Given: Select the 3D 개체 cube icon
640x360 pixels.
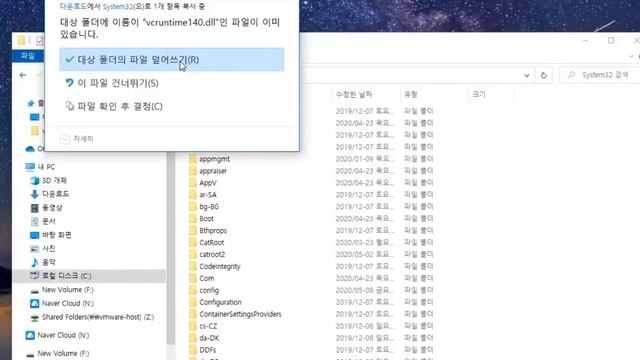Looking at the screenshot, I should [x=35, y=180].
